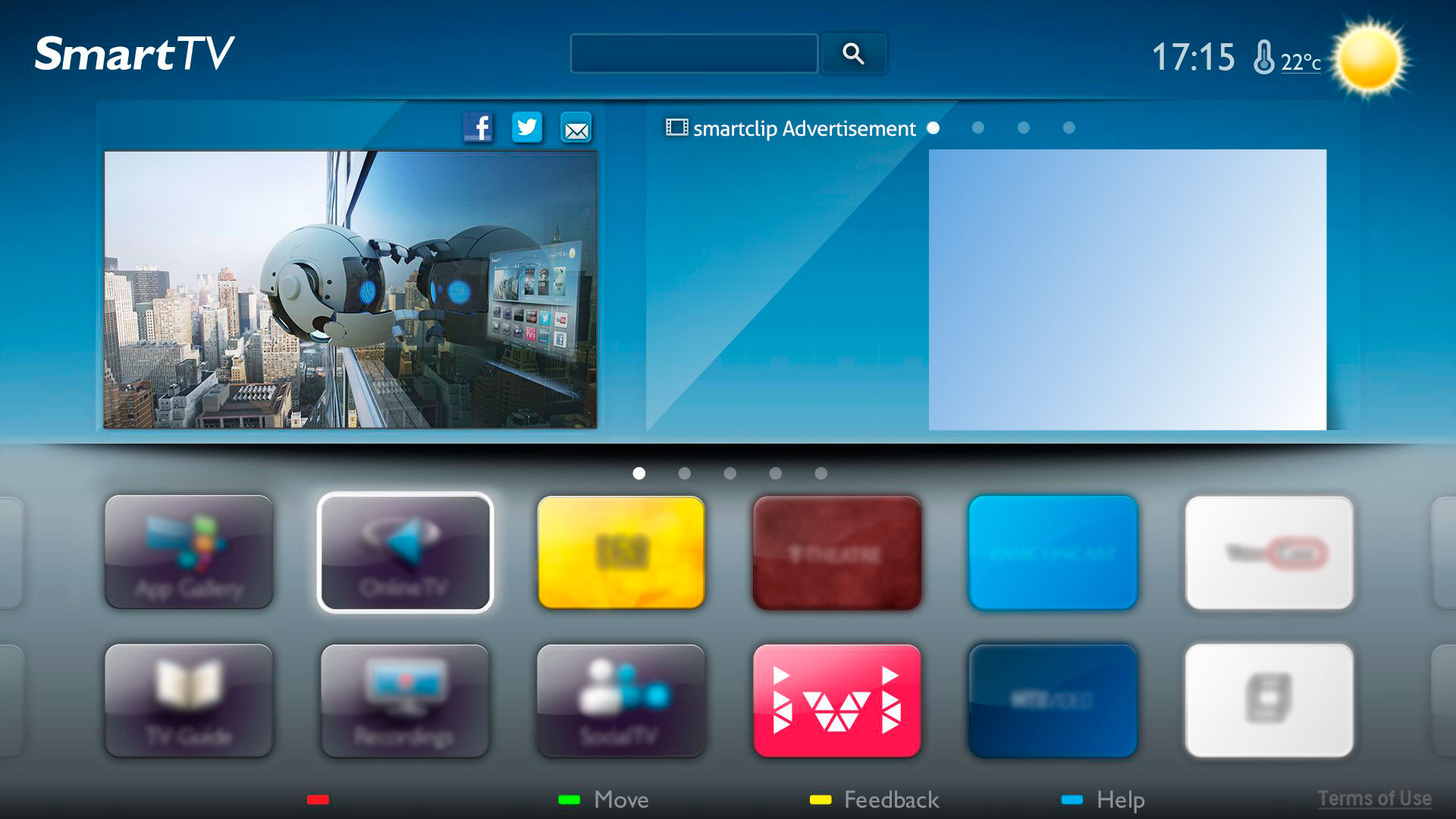Screen dimensions: 1456x819
Task: Share via the Facebook icon
Action: tap(478, 127)
